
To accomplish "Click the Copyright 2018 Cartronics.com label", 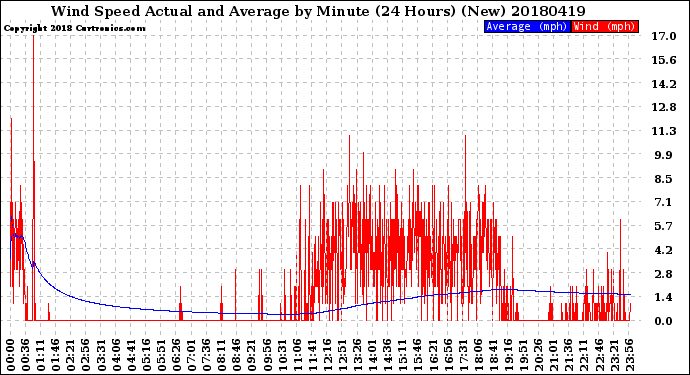I will click(x=74, y=28).
